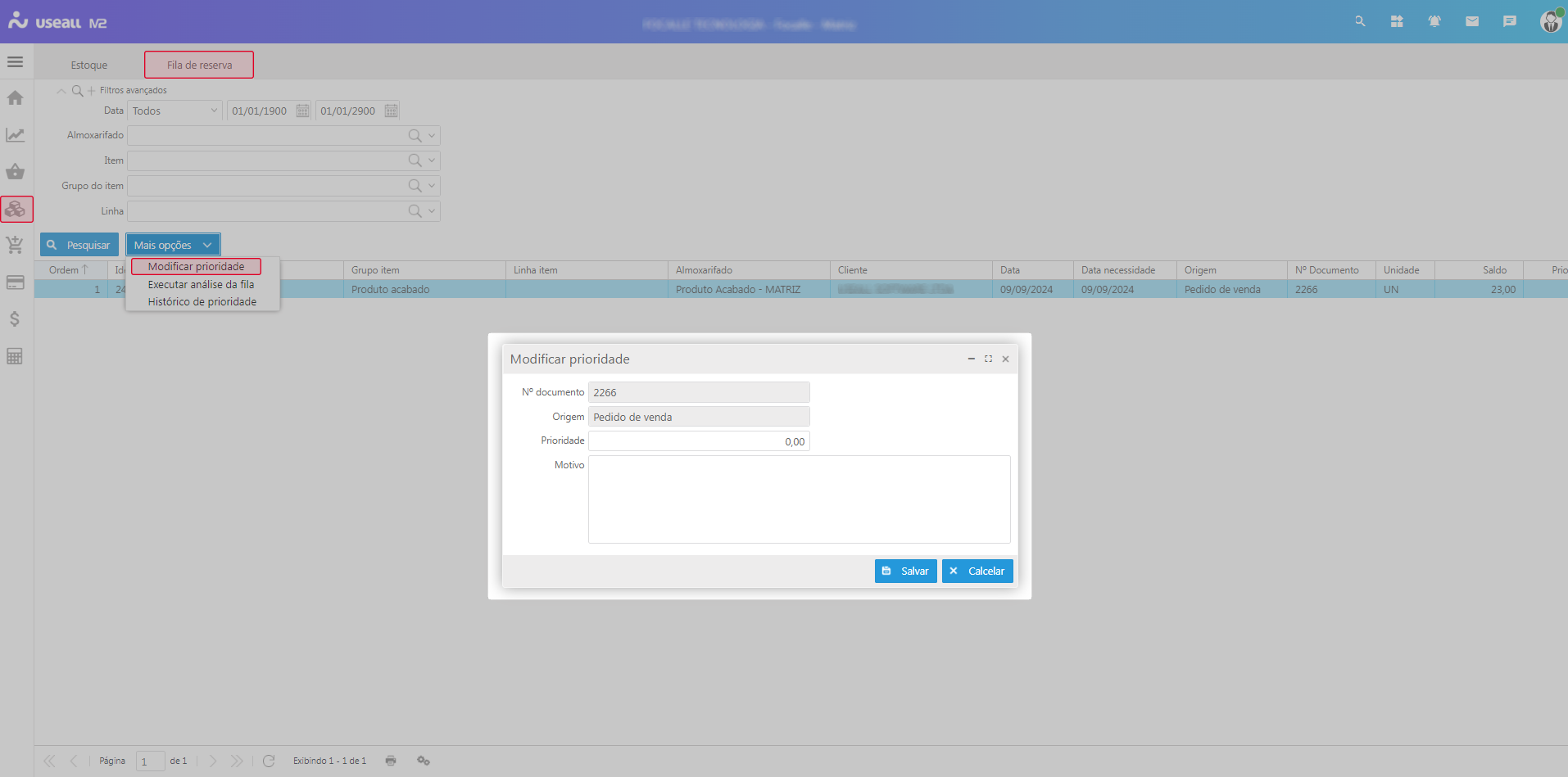Open the dollar sign financial icon
The height and width of the screenshot is (777, 1568).
15,319
